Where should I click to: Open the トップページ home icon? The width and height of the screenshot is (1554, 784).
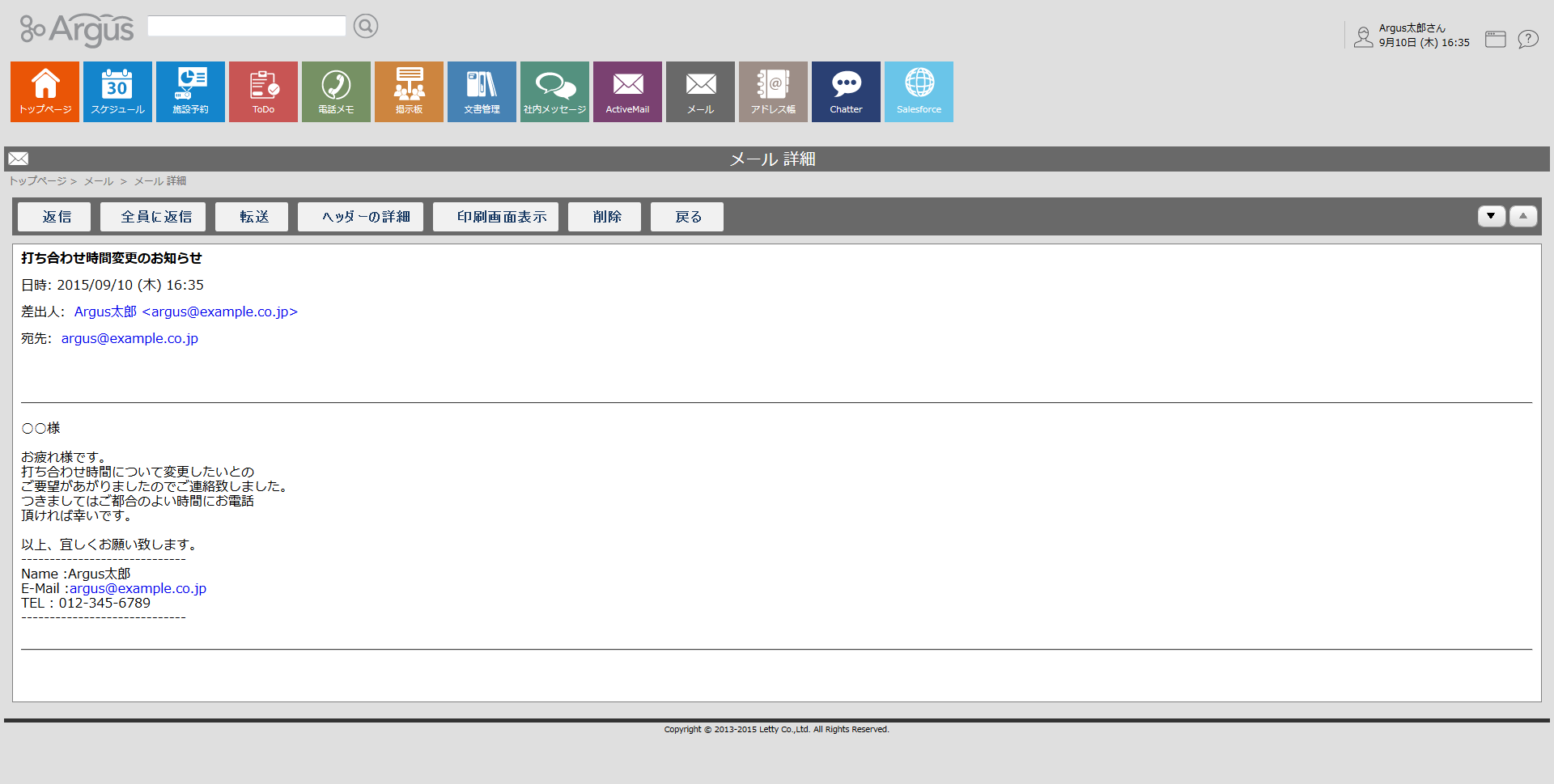pos(45,91)
